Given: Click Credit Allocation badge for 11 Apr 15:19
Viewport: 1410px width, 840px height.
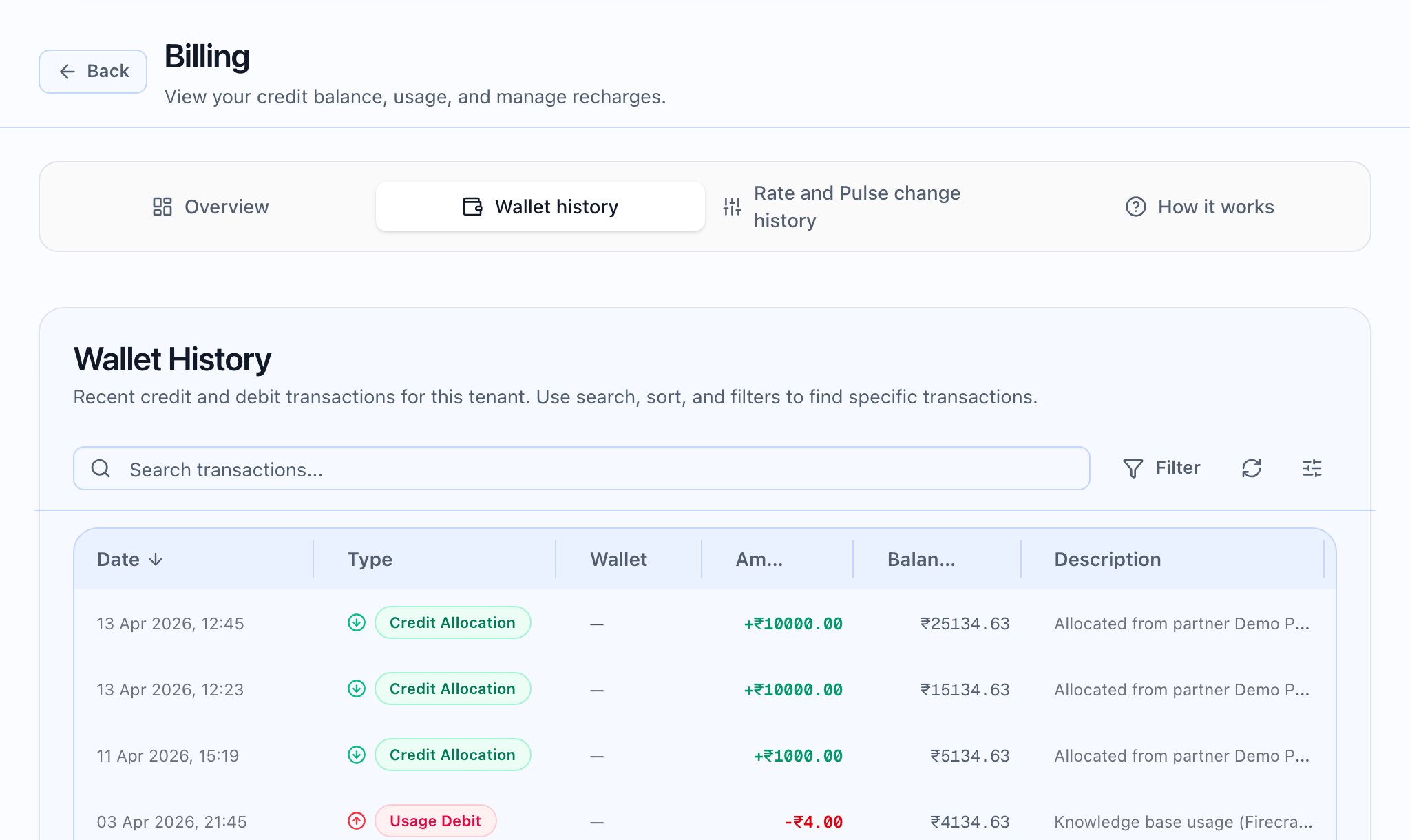Looking at the screenshot, I should (x=453, y=755).
